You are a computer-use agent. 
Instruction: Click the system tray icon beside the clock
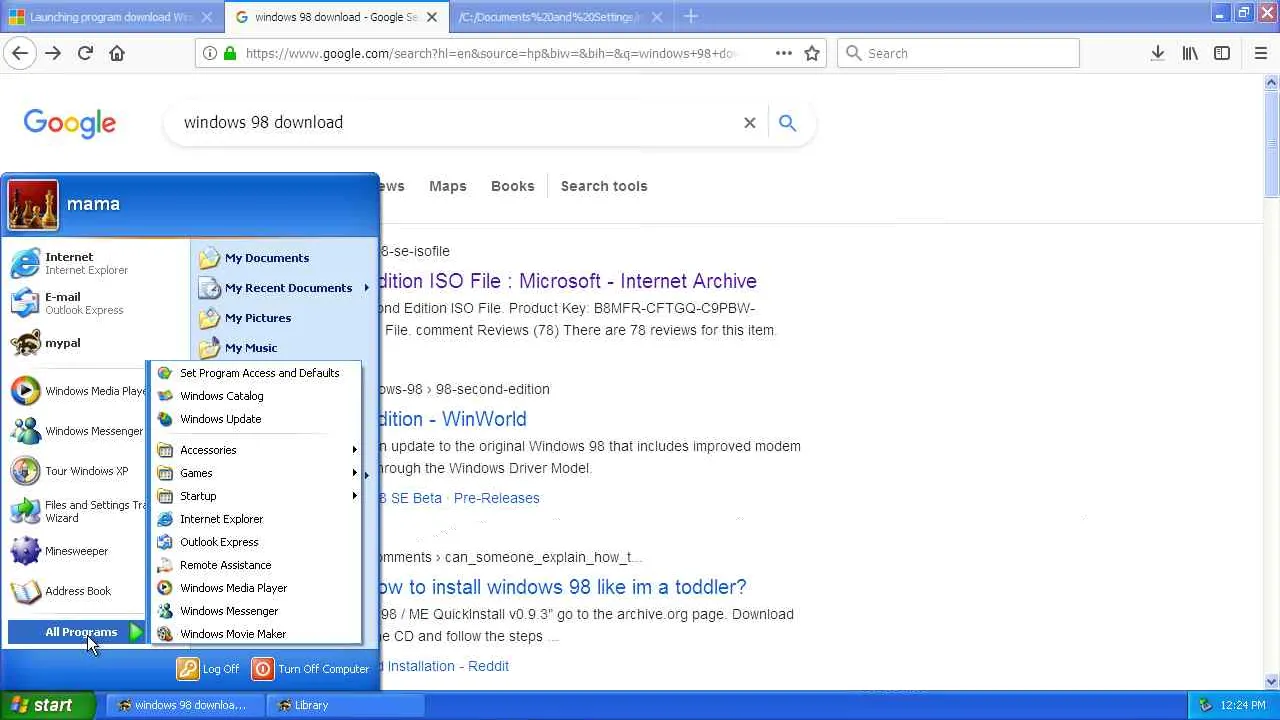point(1205,705)
